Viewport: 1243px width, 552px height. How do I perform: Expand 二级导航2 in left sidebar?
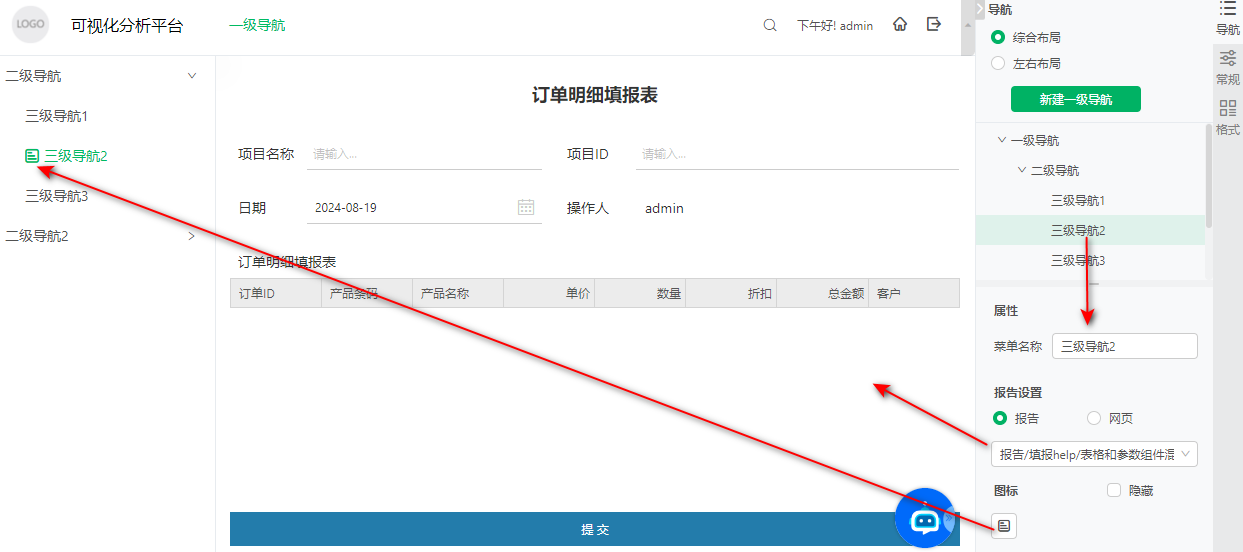pos(192,236)
